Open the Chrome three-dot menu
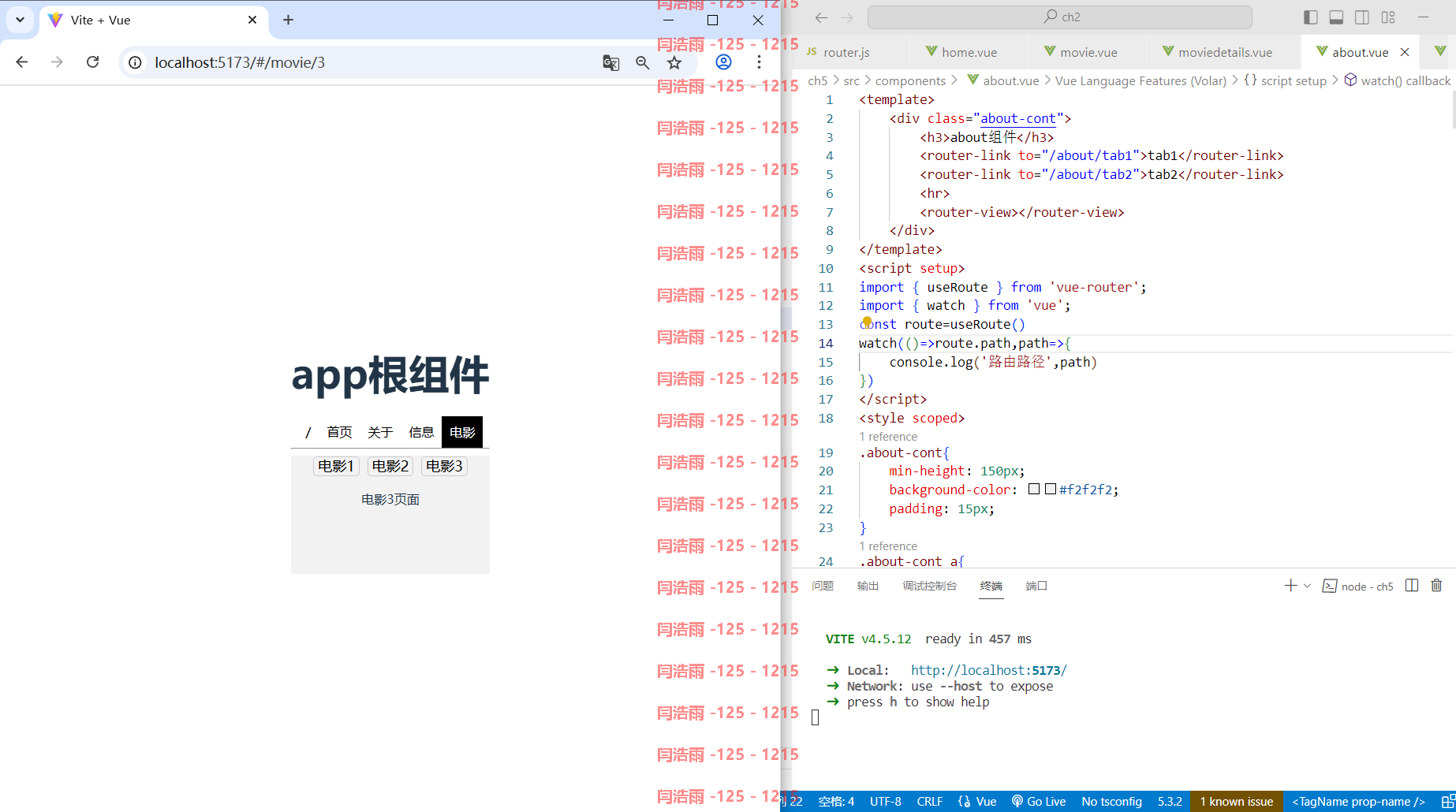 [x=759, y=62]
